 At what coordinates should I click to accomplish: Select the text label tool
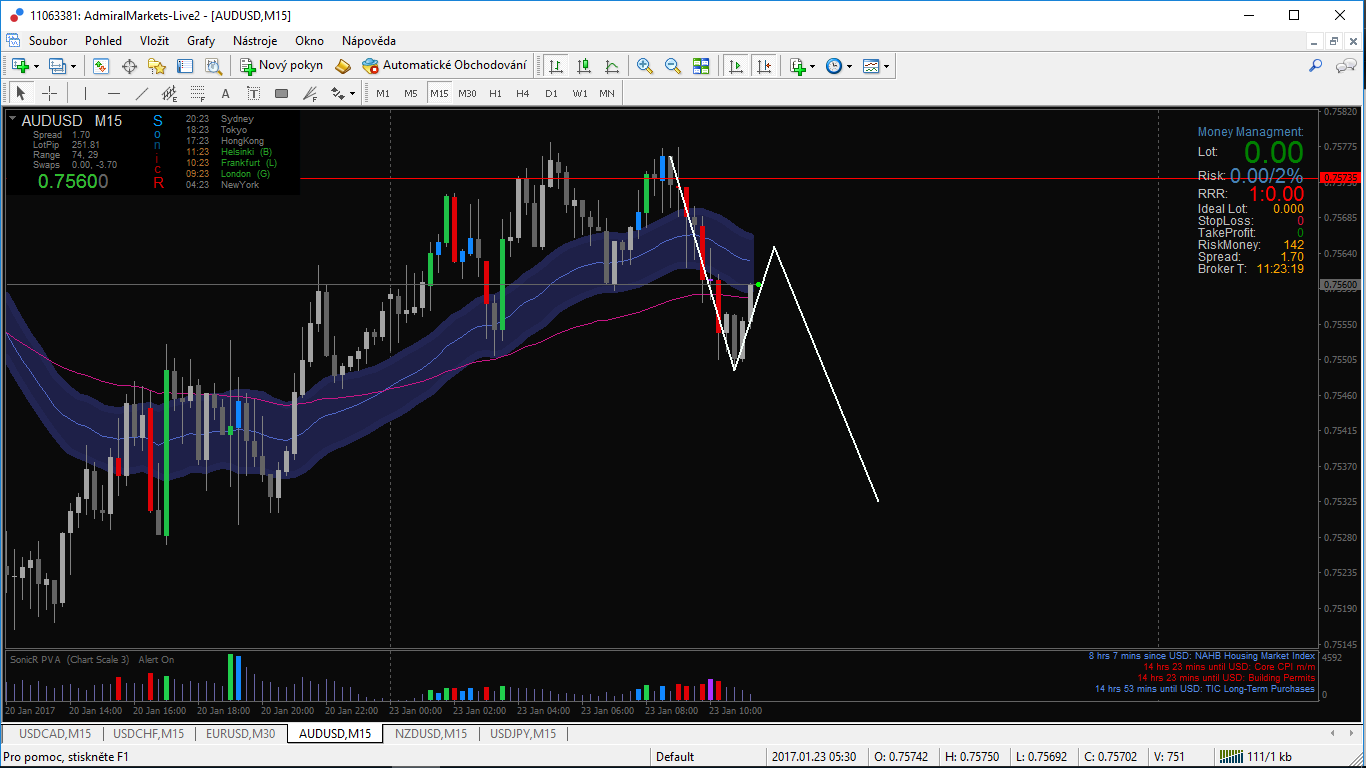254,93
